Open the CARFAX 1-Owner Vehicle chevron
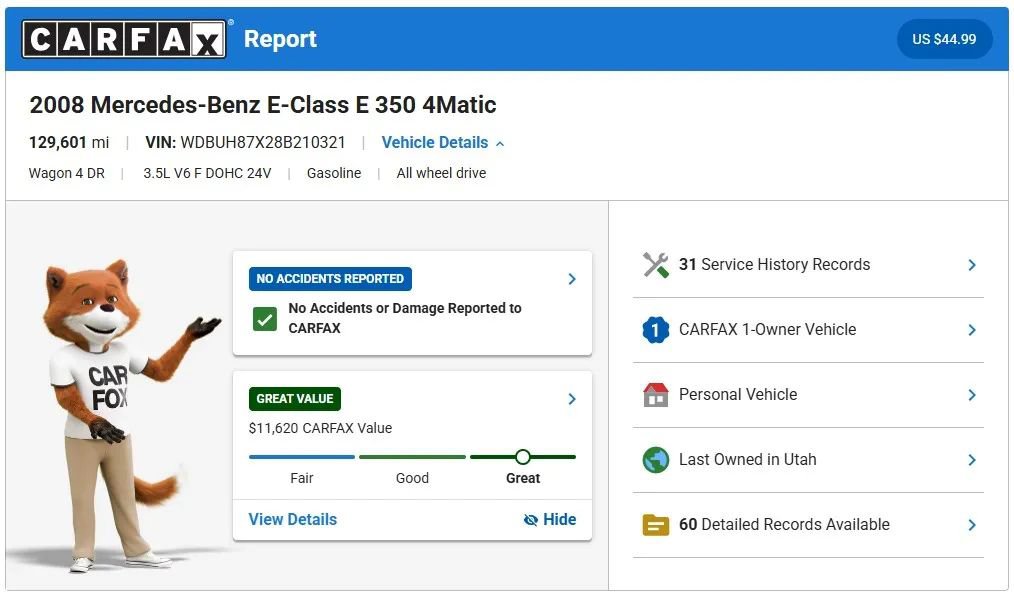The width and height of the screenshot is (1014, 597). click(x=972, y=330)
